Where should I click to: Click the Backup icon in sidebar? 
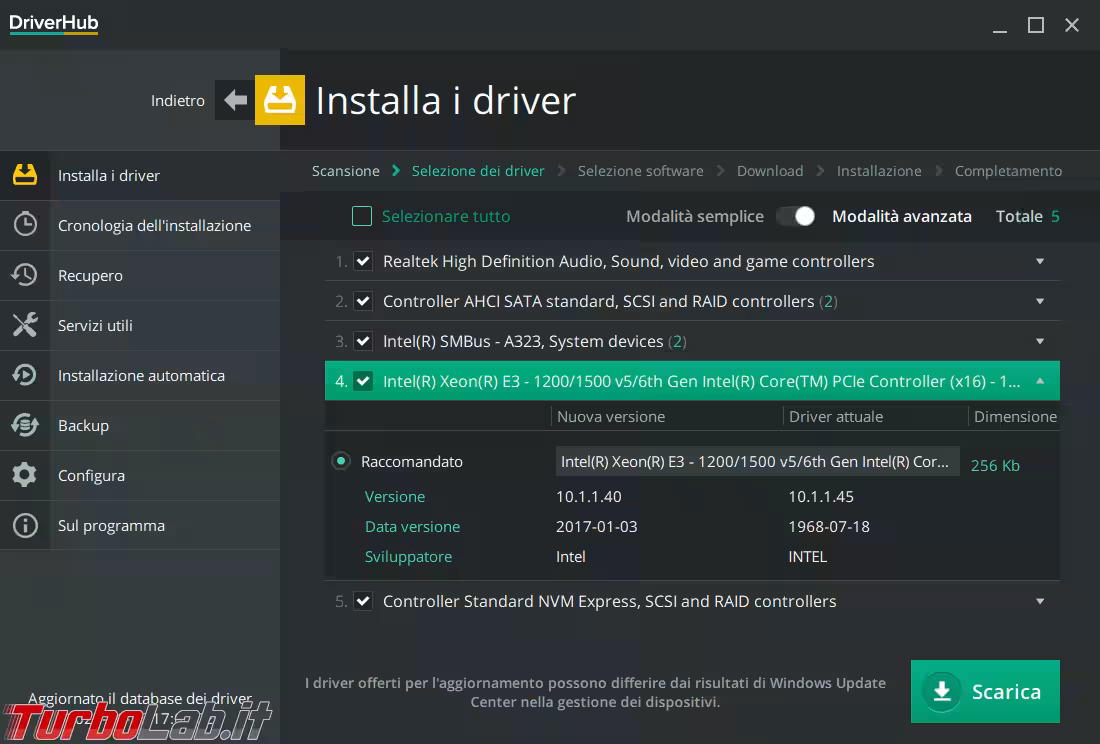[25, 425]
